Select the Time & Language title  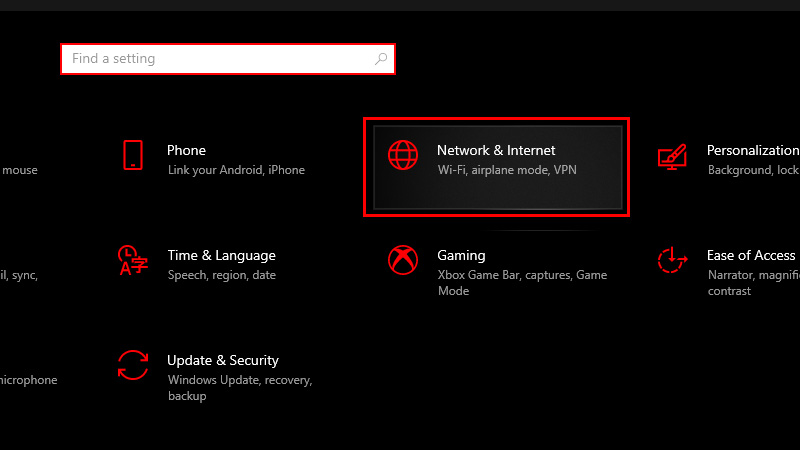tap(221, 255)
